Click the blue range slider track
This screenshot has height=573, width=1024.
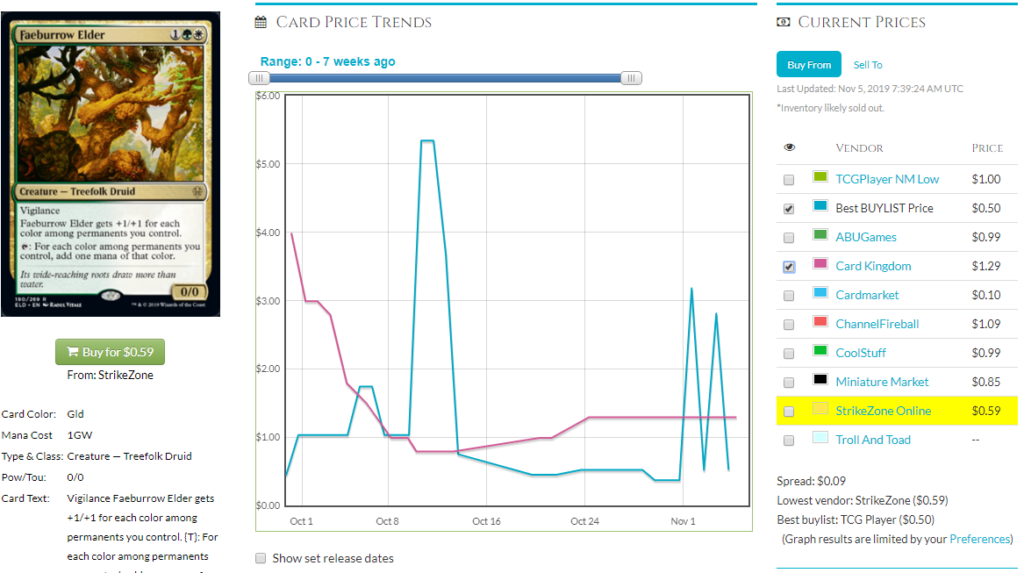[x=445, y=78]
